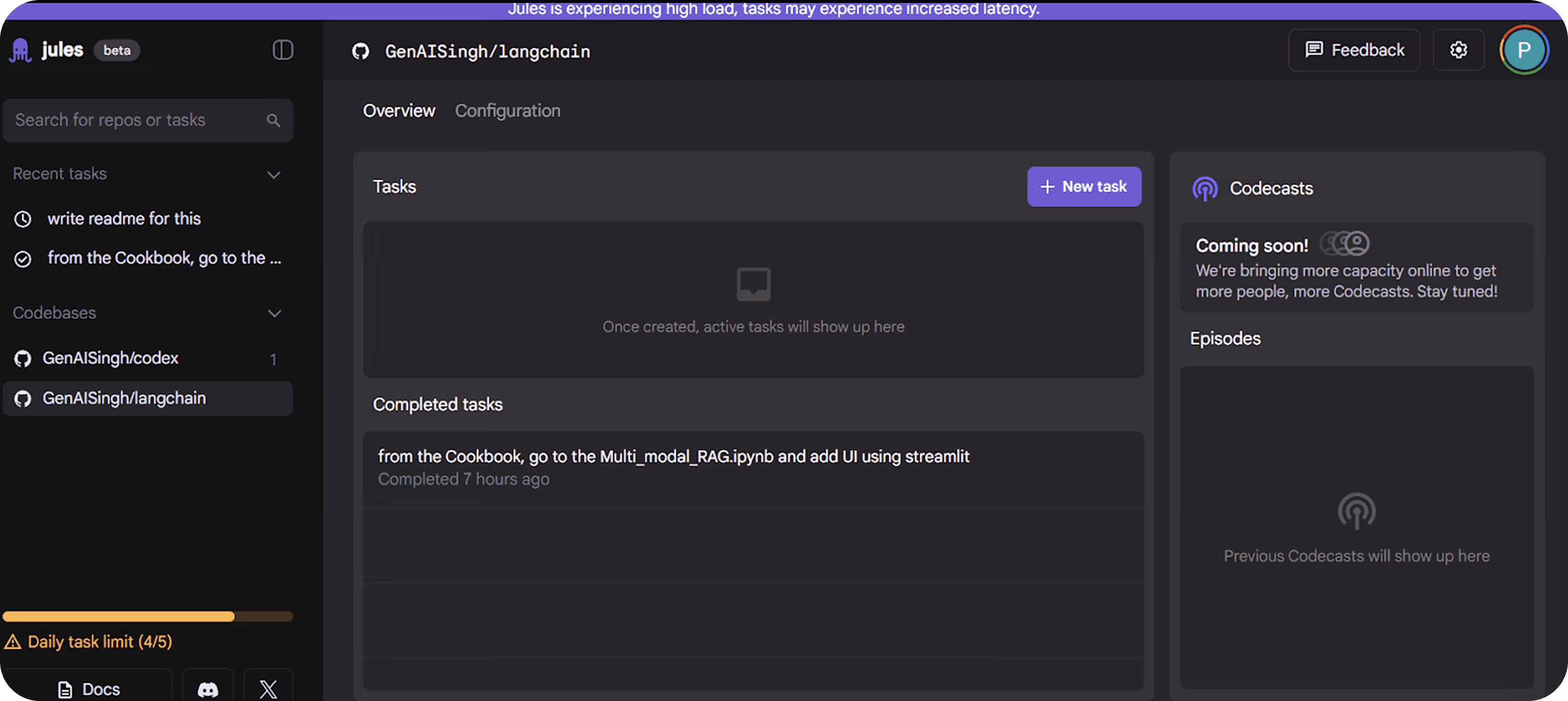The image size is (1568, 701).
Task: Click the Daily task limit warning icon
Action: [x=13, y=642]
